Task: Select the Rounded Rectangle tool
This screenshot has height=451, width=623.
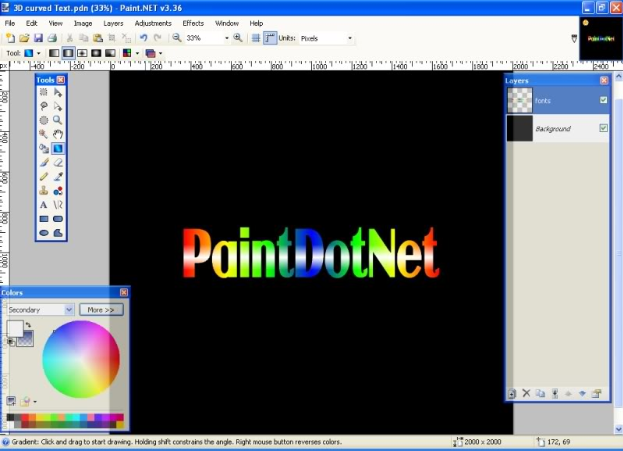Action: [58, 219]
